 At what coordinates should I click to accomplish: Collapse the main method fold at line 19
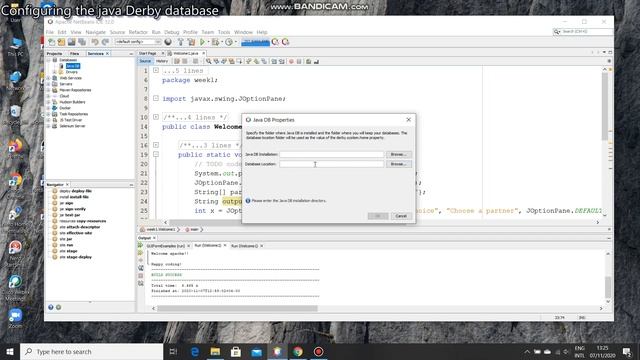tap(156, 155)
